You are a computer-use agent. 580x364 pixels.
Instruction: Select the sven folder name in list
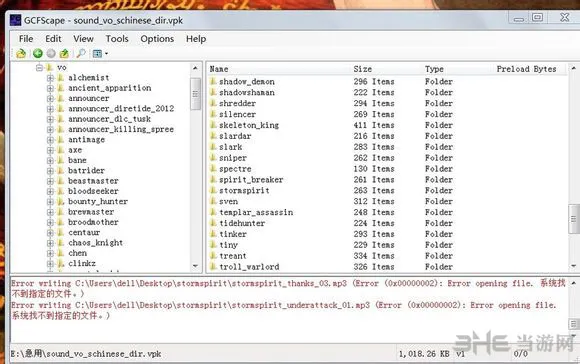(x=228, y=201)
